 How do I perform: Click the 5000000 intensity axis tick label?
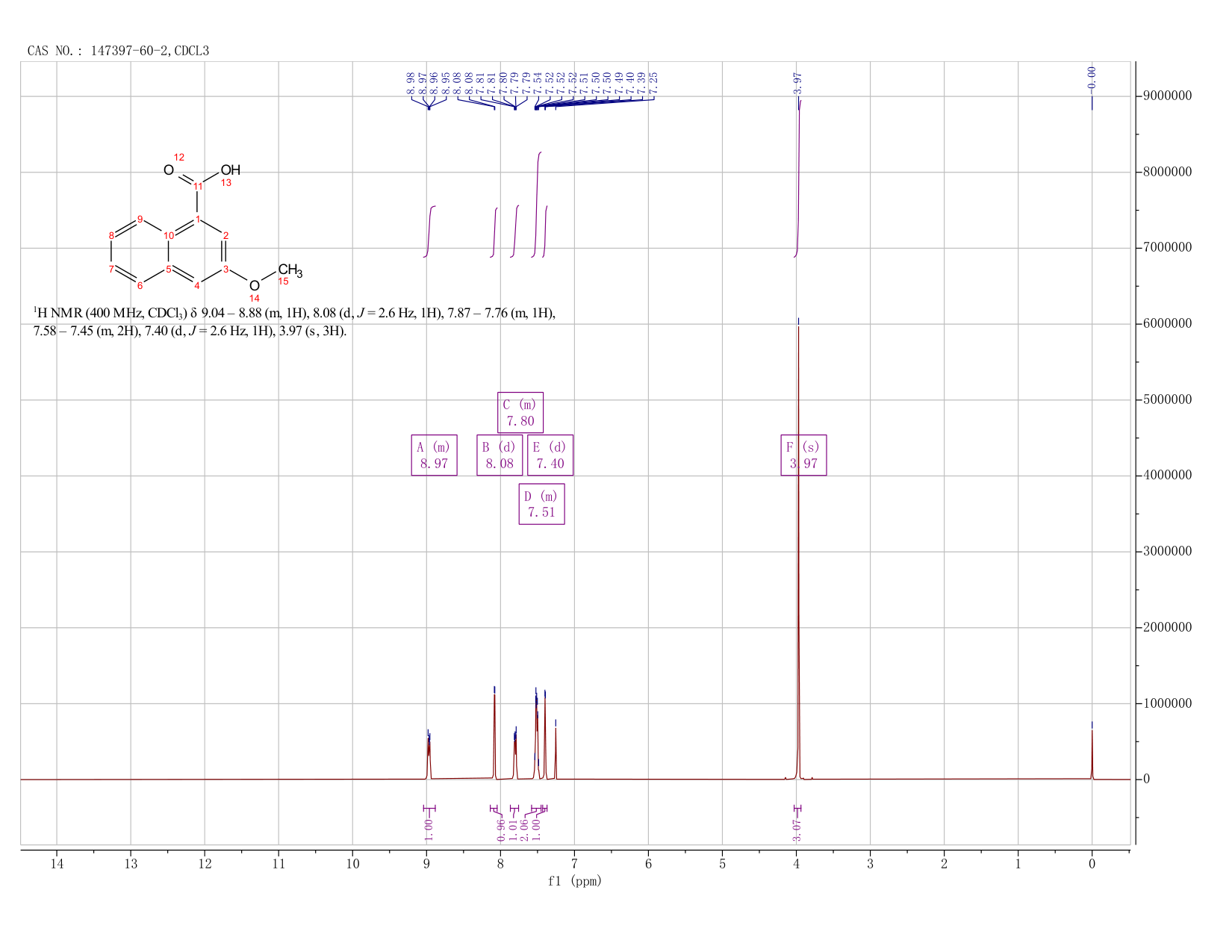click(1167, 399)
